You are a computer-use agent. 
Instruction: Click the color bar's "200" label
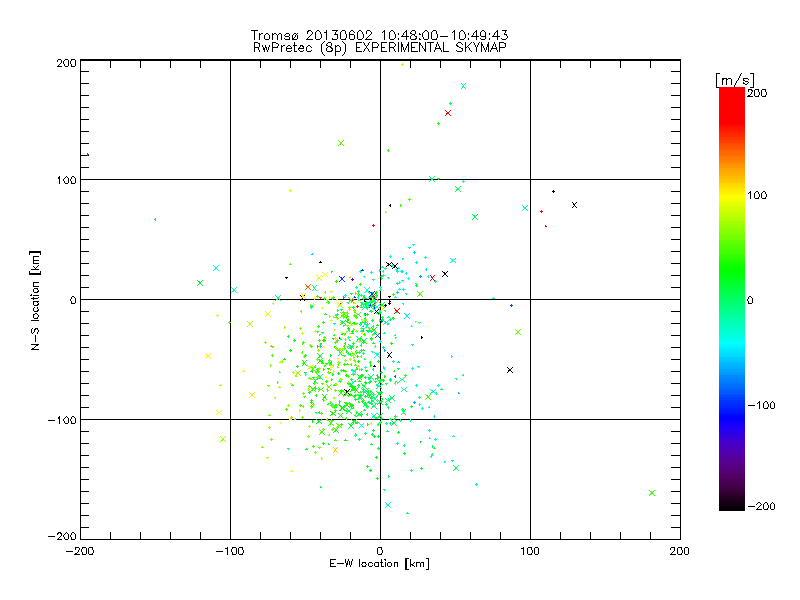tap(757, 93)
